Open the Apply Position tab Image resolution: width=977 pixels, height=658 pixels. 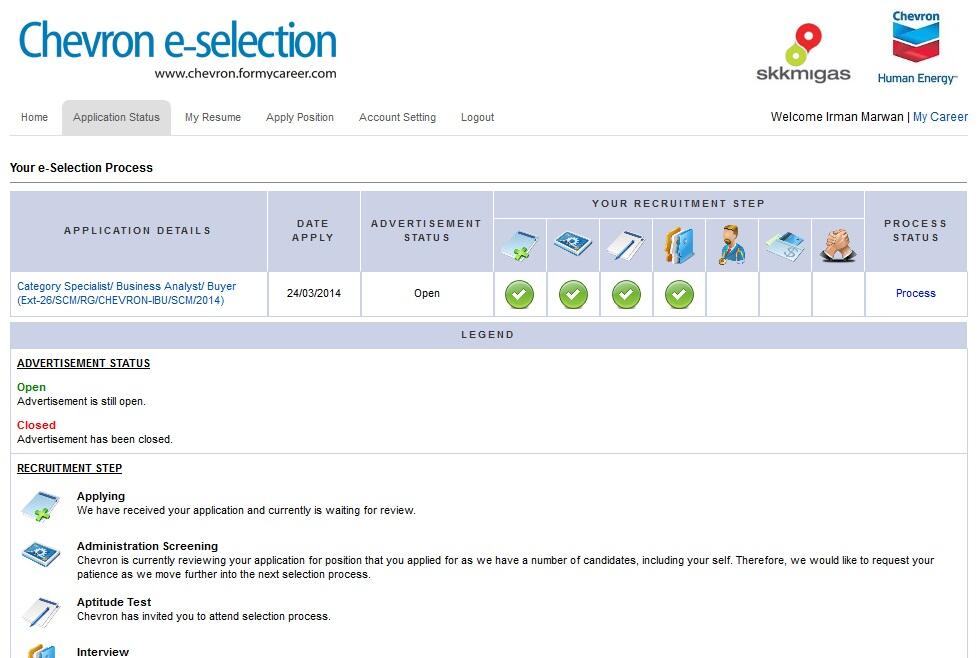300,117
